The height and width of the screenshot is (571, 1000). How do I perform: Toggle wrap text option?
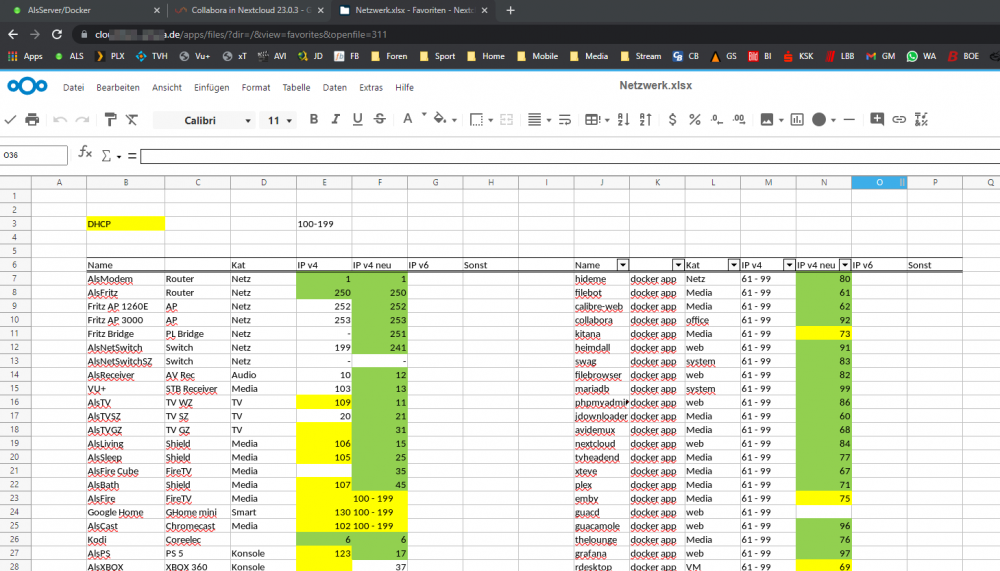click(564, 119)
